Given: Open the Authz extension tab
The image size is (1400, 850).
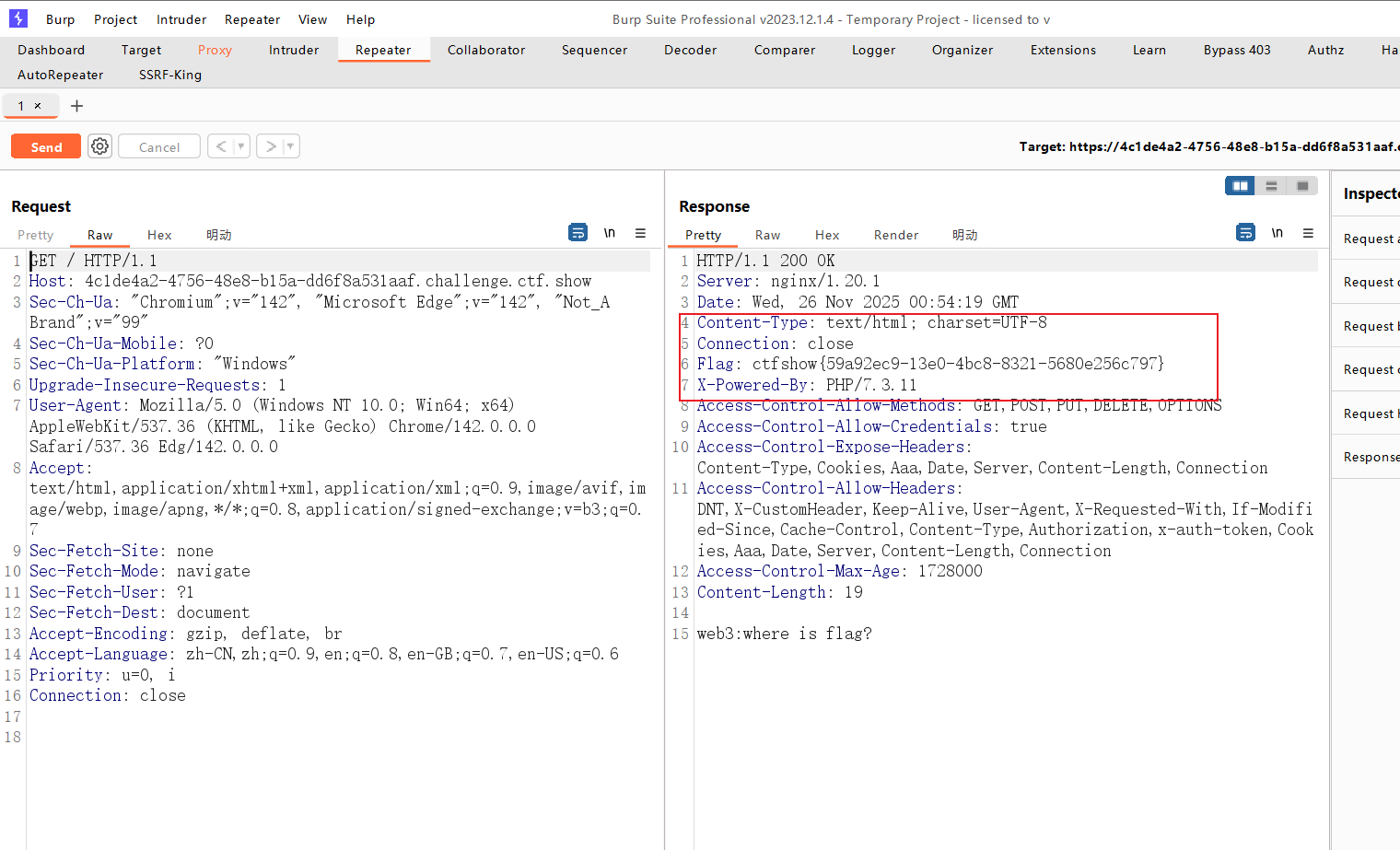Looking at the screenshot, I should point(1325,50).
